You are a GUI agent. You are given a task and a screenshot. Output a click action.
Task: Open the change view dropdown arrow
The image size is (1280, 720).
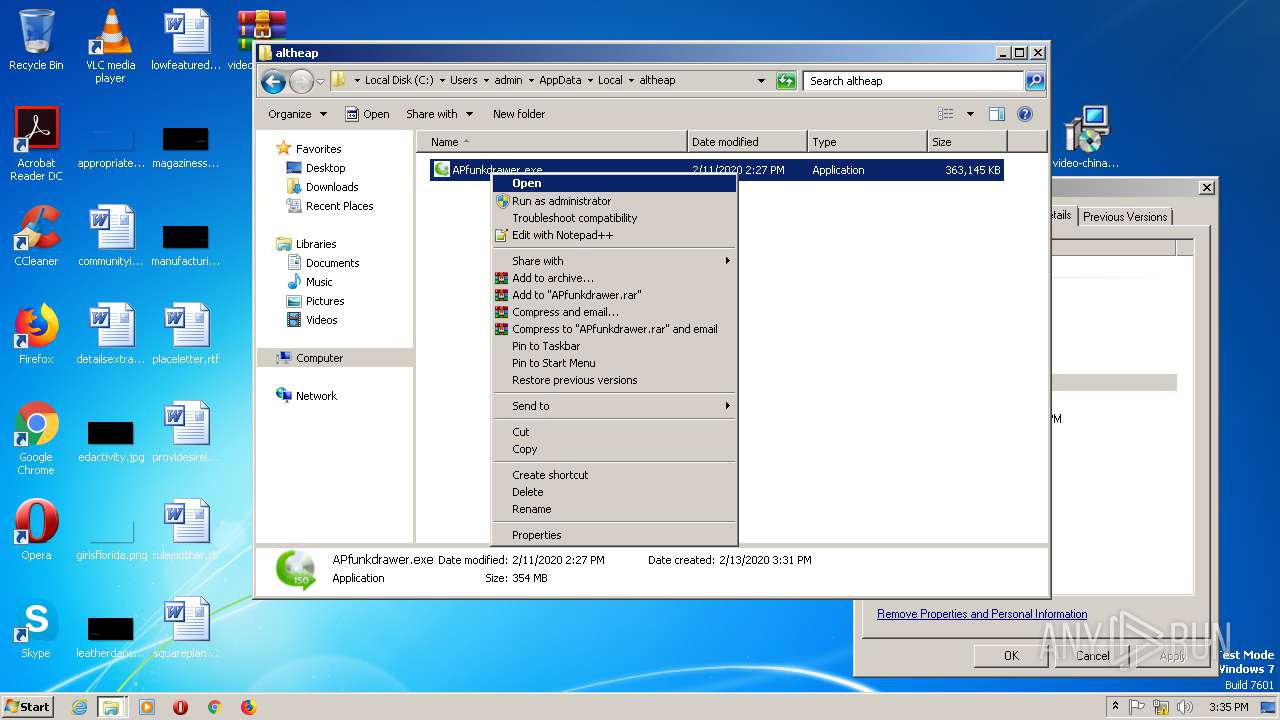(970, 114)
